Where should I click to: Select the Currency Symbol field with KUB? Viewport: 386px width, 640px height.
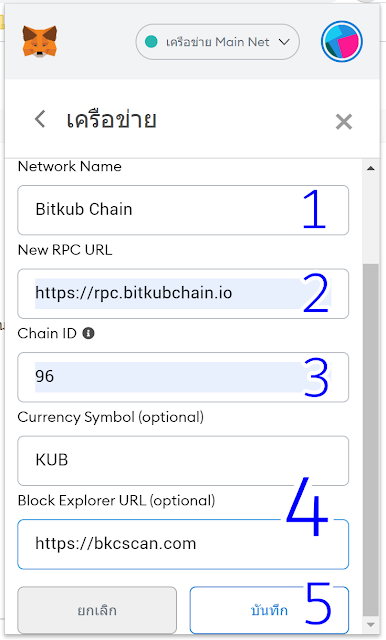[x=183, y=460]
